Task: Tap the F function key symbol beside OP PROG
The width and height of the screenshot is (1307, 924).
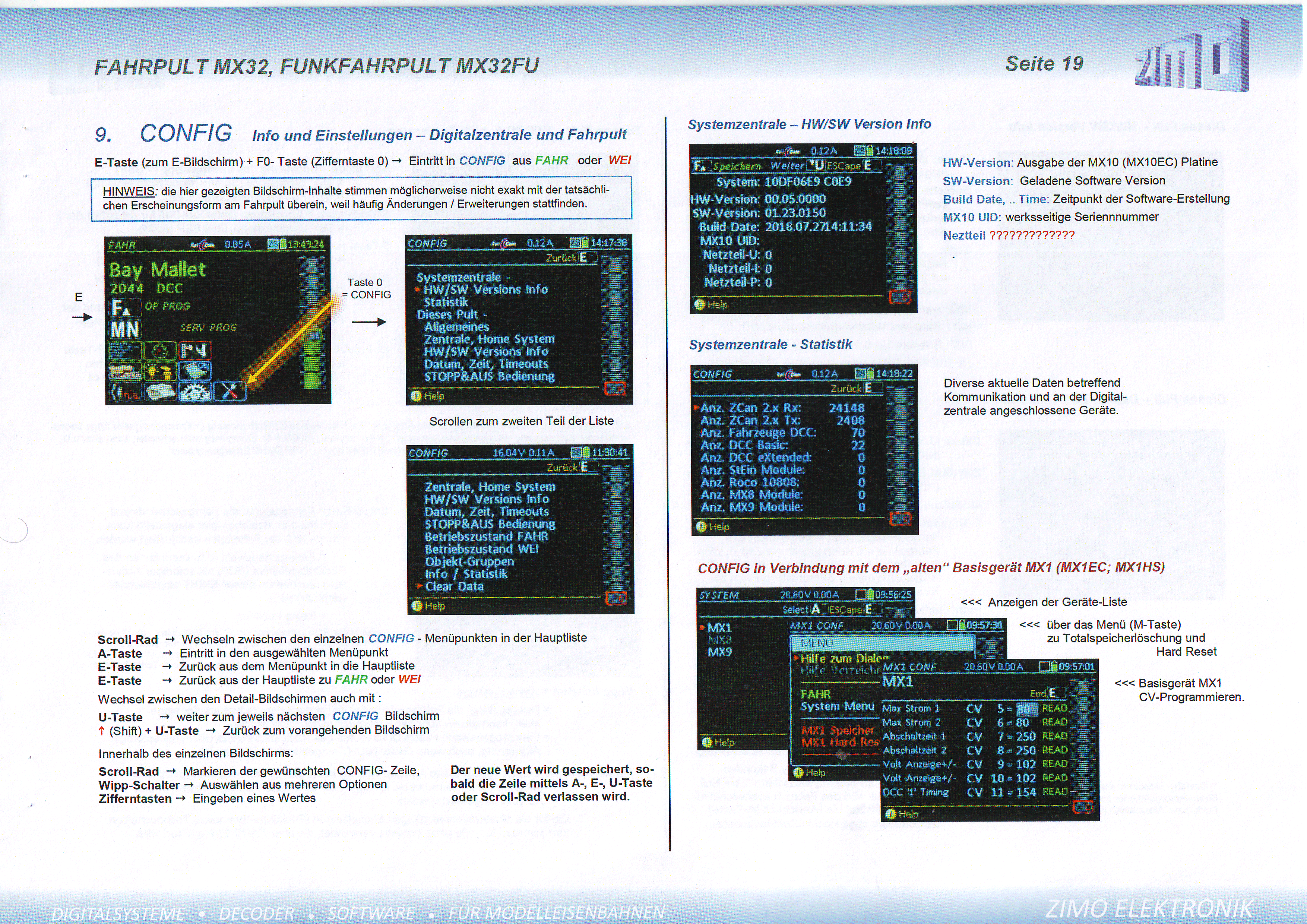Action: (x=125, y=308)
